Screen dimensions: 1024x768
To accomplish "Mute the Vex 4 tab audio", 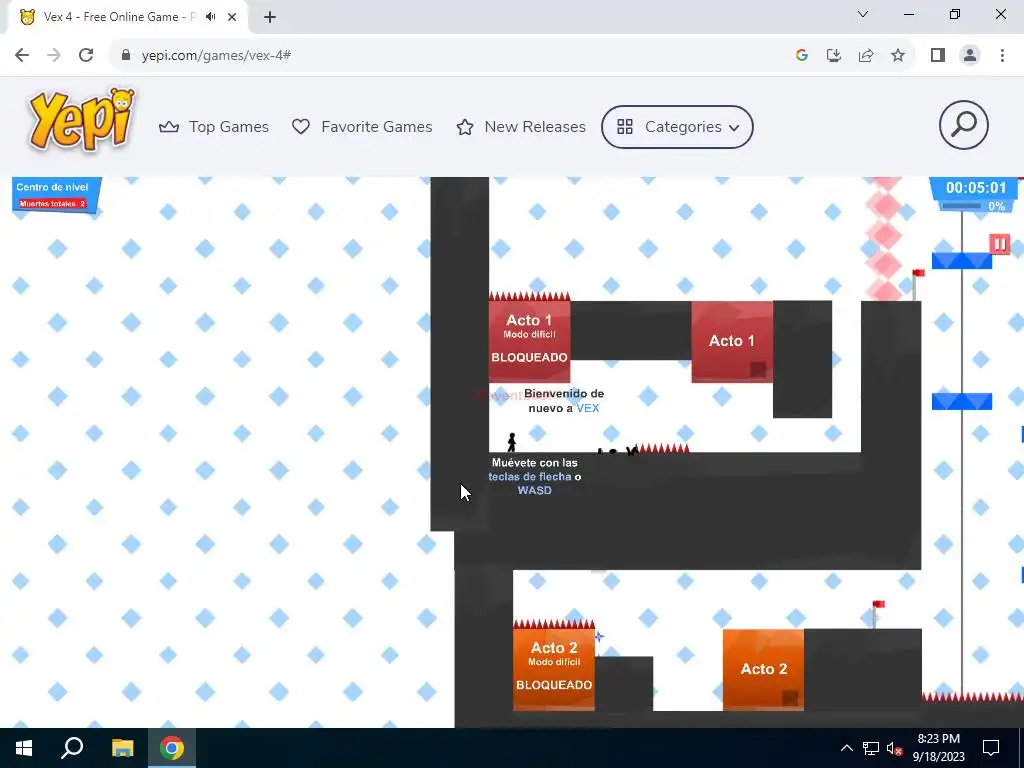I will coord(210,17).
